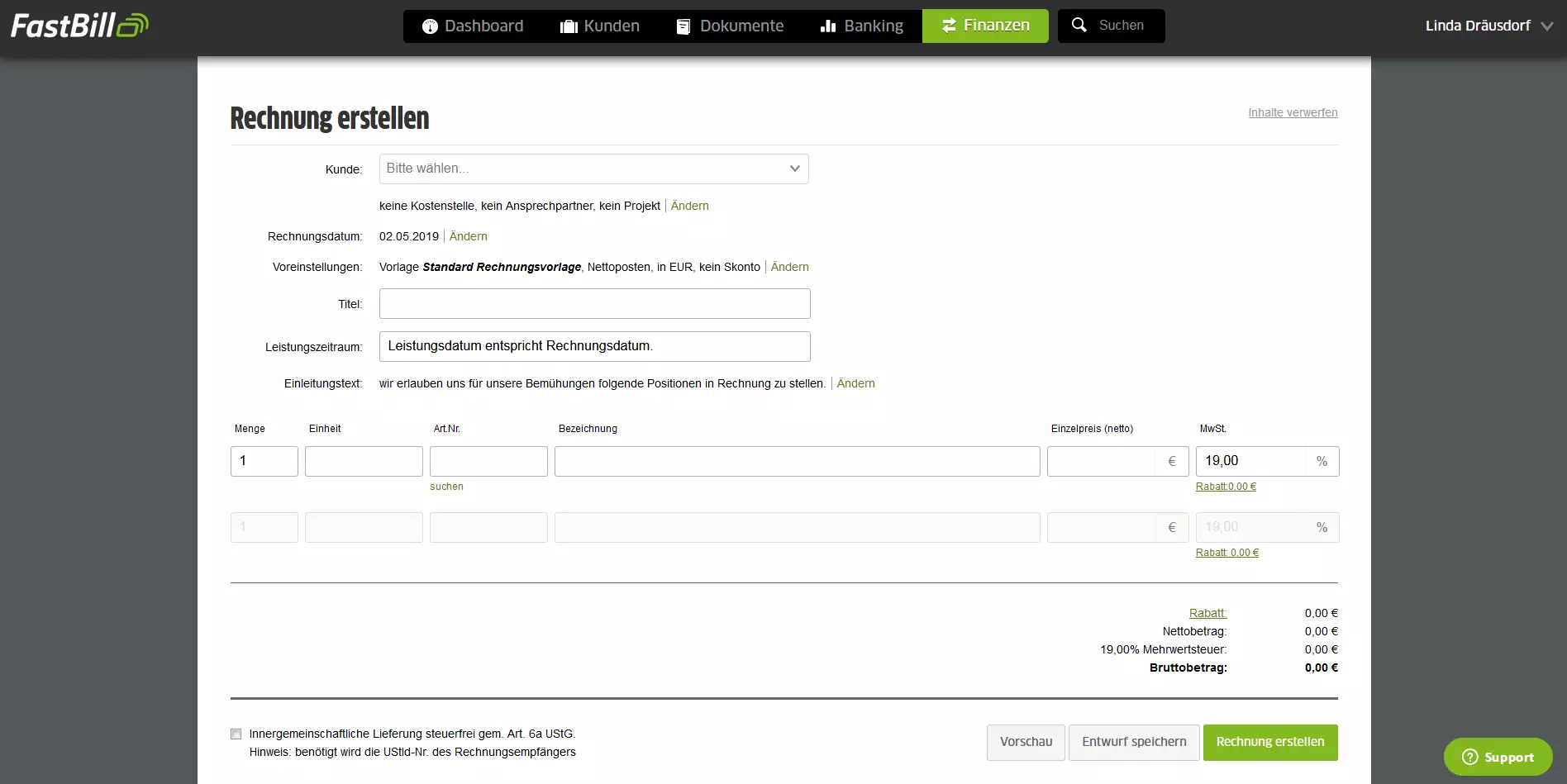The height and width of the screenshot is (784, 1567).
Task: Expand the Linda Dräusdorf user menu
Action: 1488,26
